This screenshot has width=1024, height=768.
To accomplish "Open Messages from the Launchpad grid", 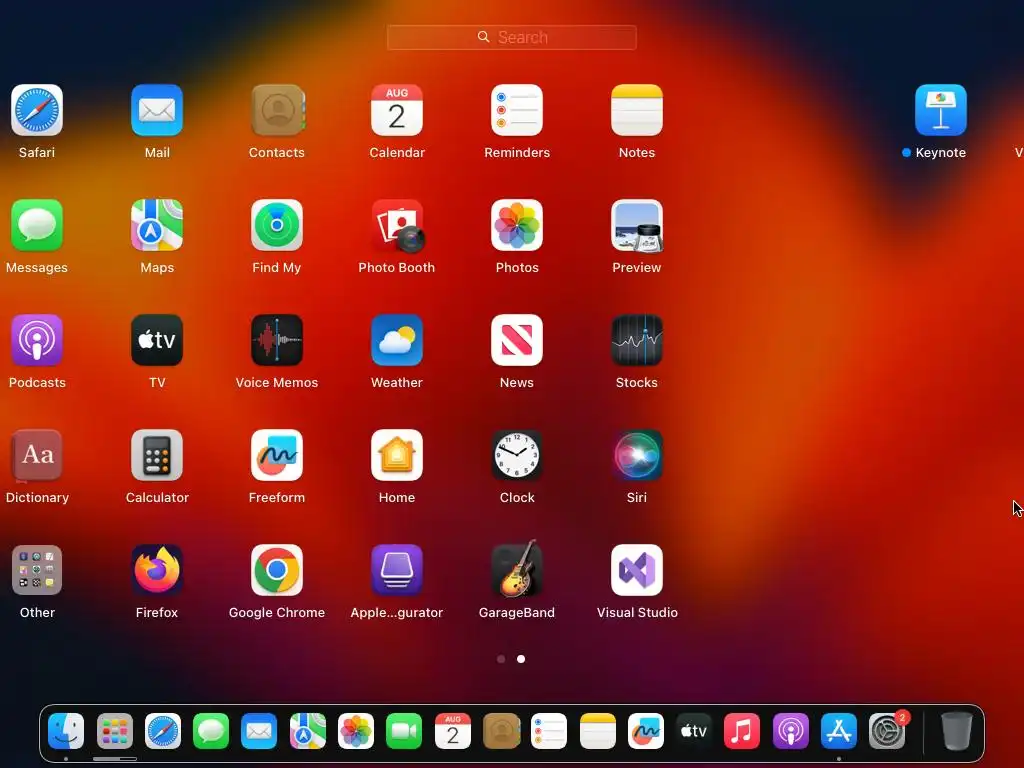I will [37, 225].
